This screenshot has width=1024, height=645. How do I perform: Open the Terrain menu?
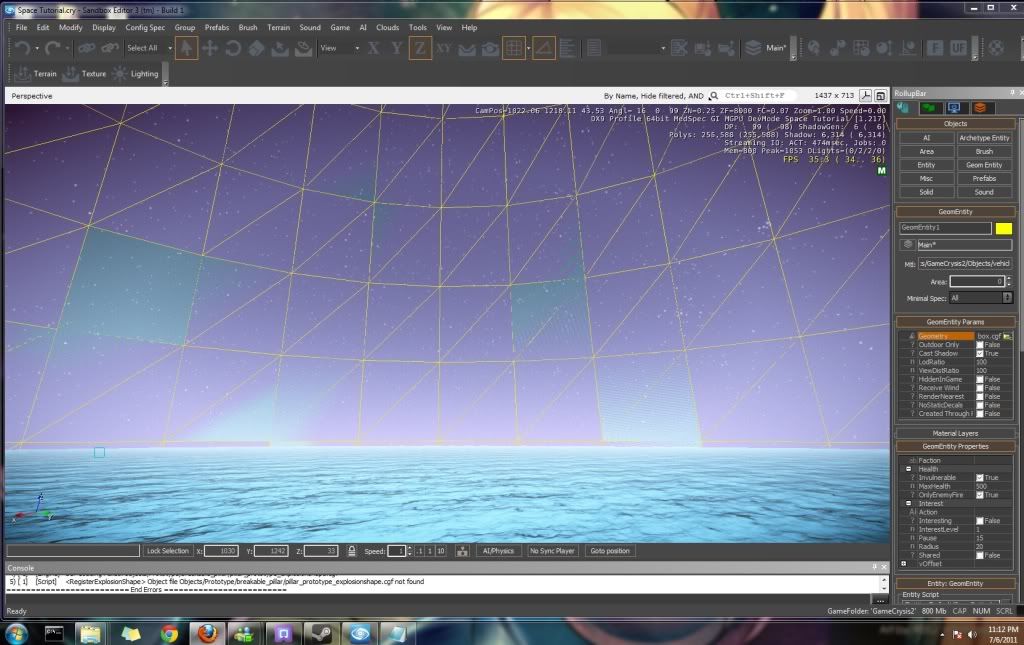pos(278,27)
